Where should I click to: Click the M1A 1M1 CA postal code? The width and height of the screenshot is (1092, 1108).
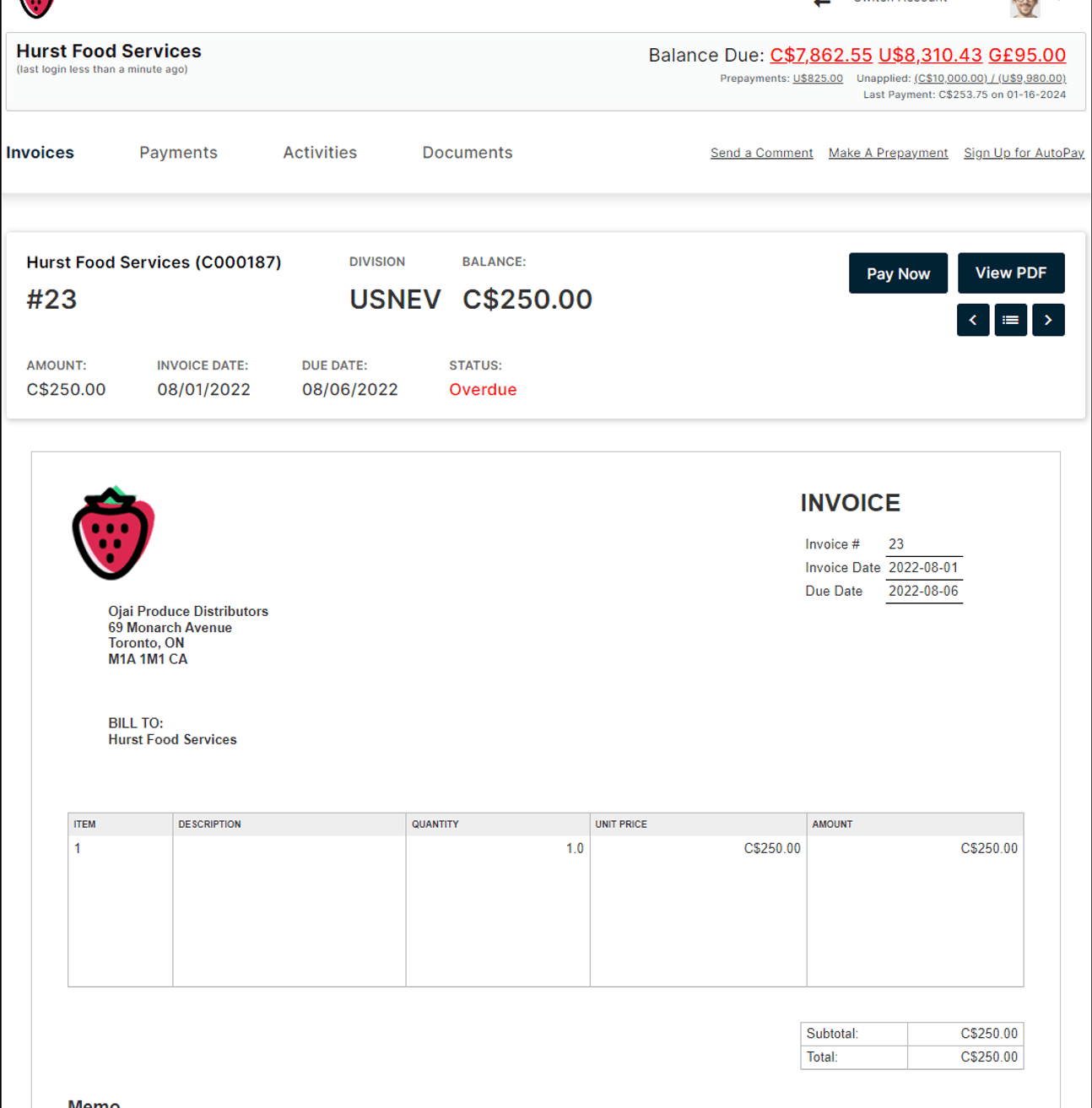tap(148, 659)
